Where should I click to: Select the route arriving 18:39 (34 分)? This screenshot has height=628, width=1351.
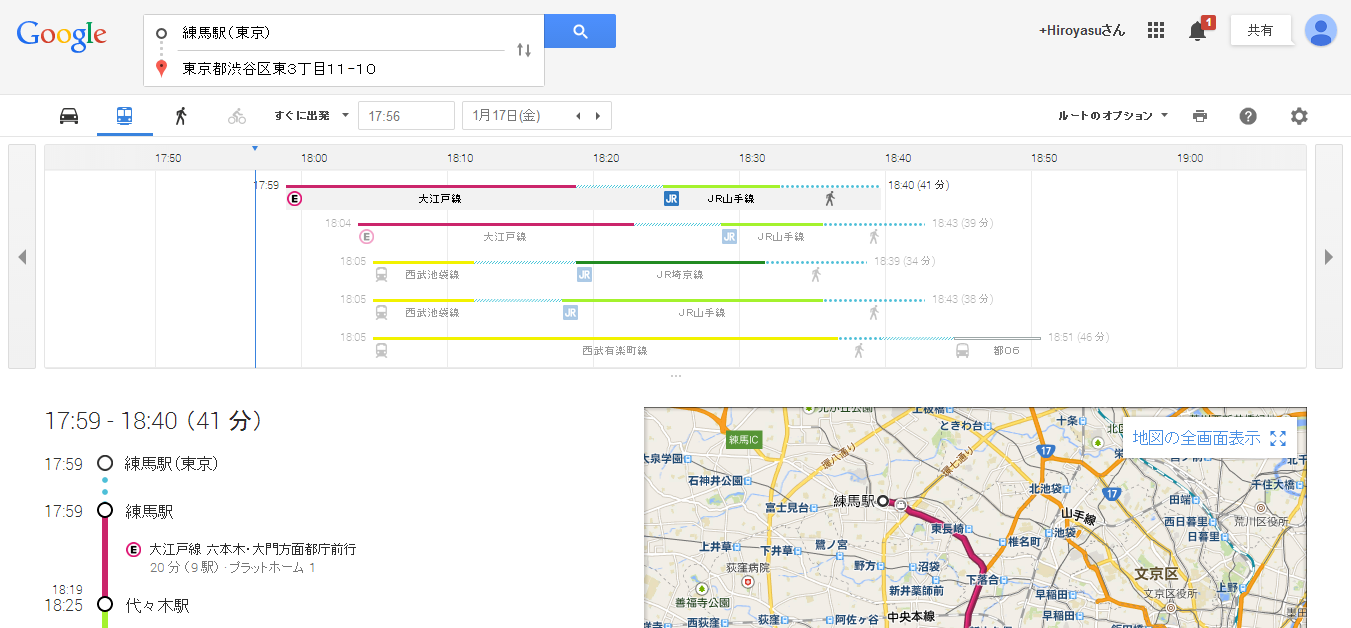coord(904,261)
